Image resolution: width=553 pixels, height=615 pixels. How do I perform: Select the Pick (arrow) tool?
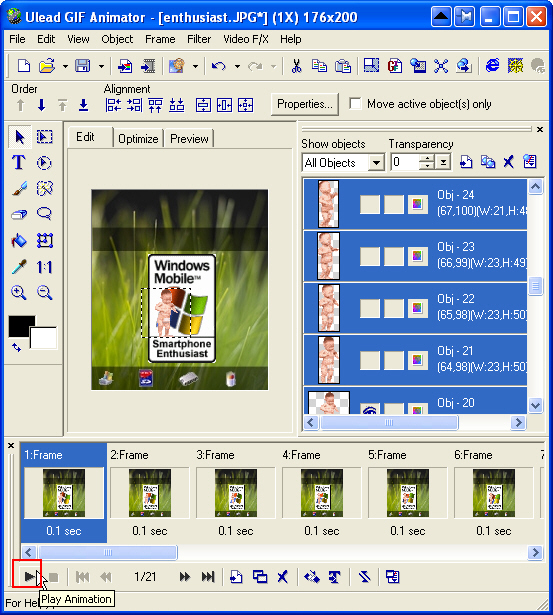click(x=19, y=137)
